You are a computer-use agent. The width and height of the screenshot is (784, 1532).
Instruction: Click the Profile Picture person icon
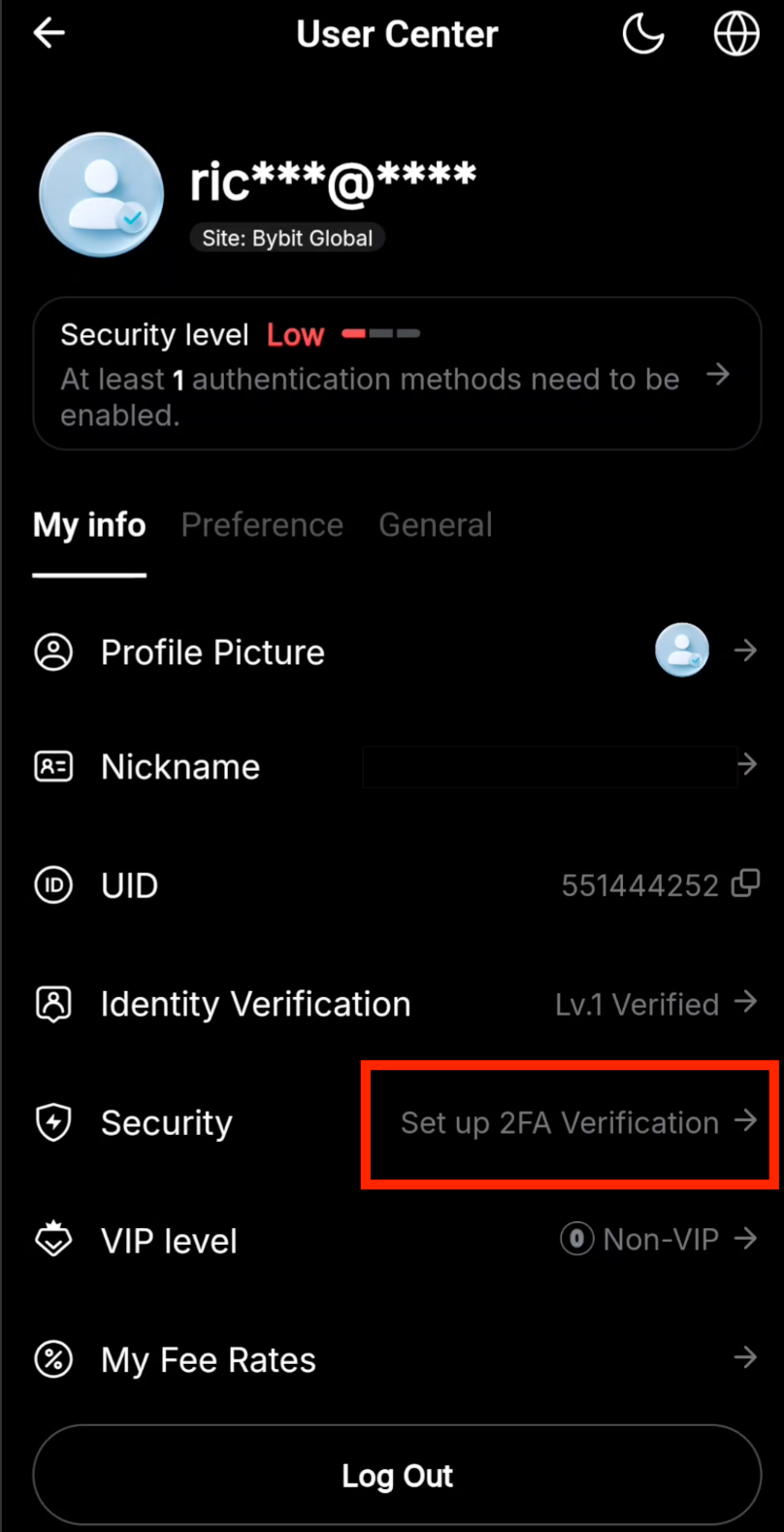(53, 651)
